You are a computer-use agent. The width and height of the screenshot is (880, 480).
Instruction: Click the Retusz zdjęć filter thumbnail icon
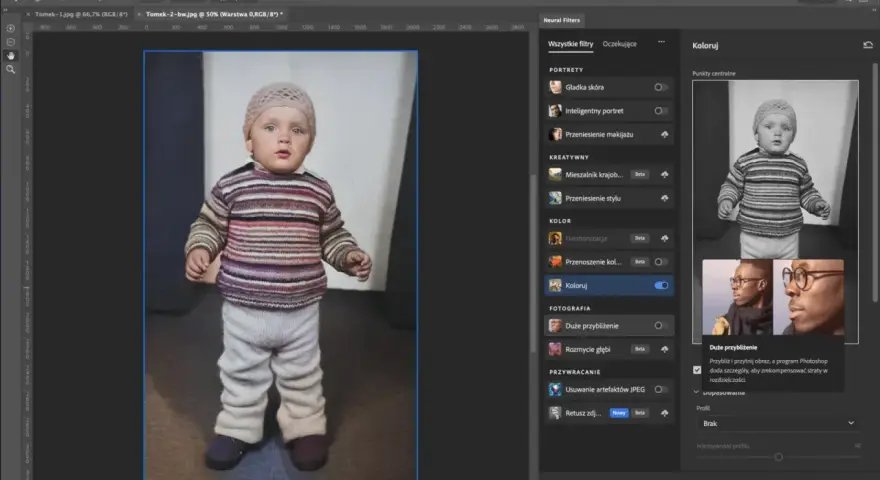coord(555,413)
